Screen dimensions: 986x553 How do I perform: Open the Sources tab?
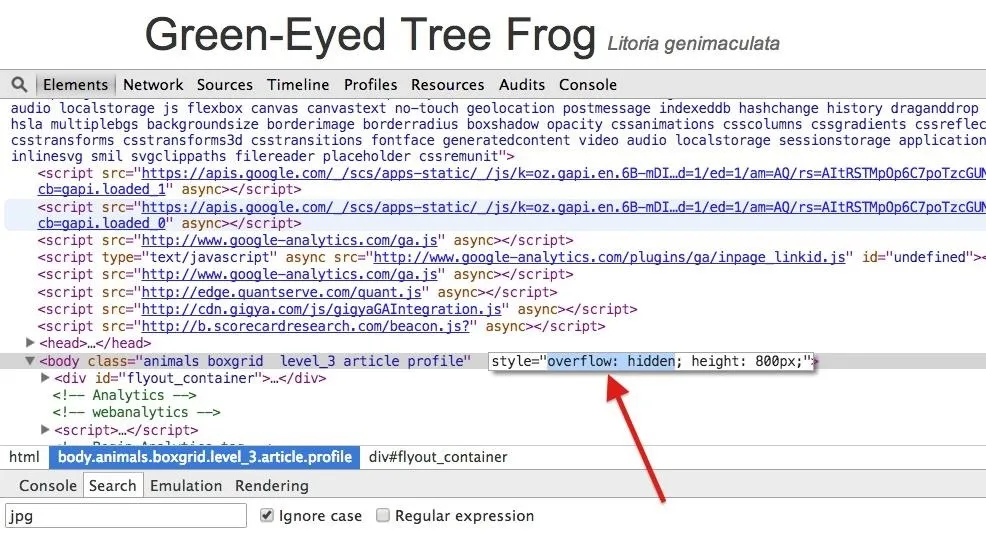pyautogui.click(x=224, y=85)
